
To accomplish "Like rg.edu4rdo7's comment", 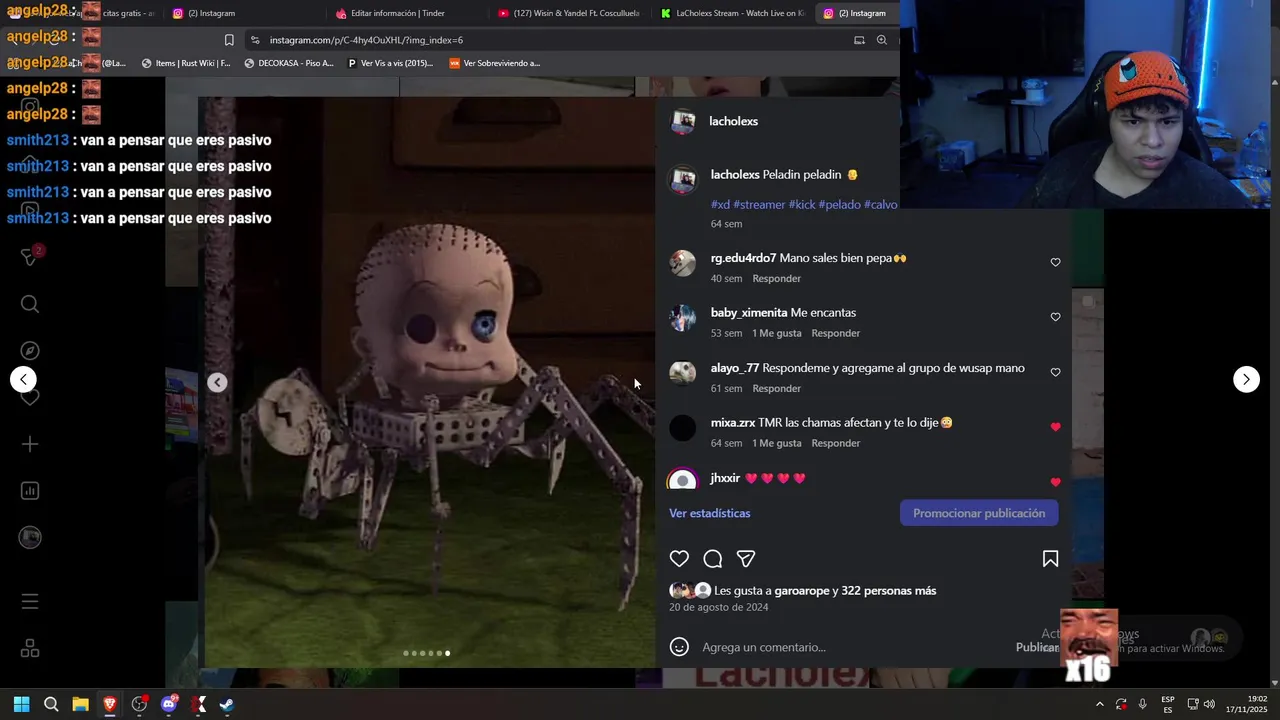I will click(1055, 262).
